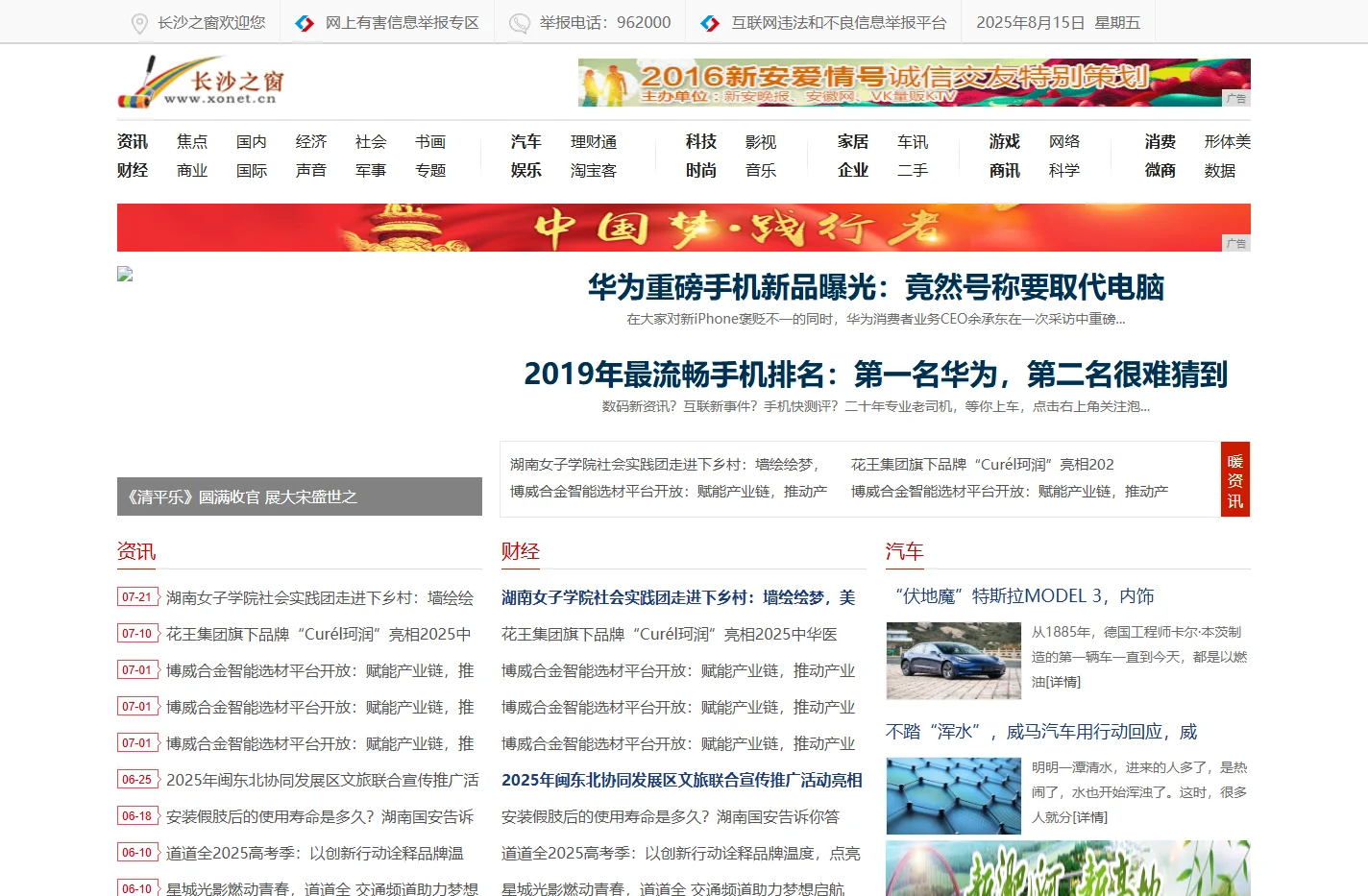Click the phone icon next to 举报电话
The width and height of the screenshot is (1368, 896).
click(x=519, y=23)
